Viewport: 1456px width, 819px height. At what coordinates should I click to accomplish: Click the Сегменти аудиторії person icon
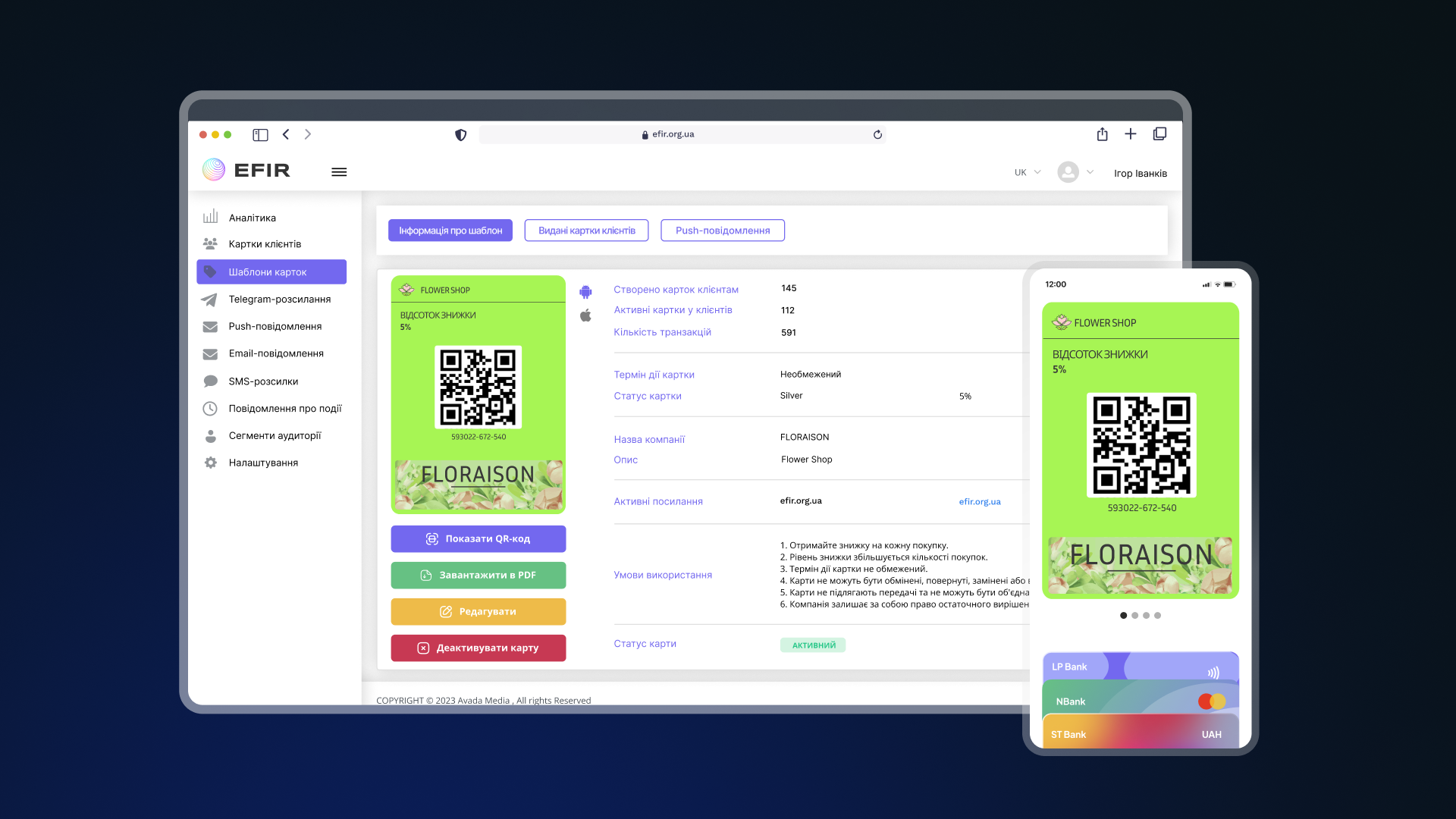[210, 436]
